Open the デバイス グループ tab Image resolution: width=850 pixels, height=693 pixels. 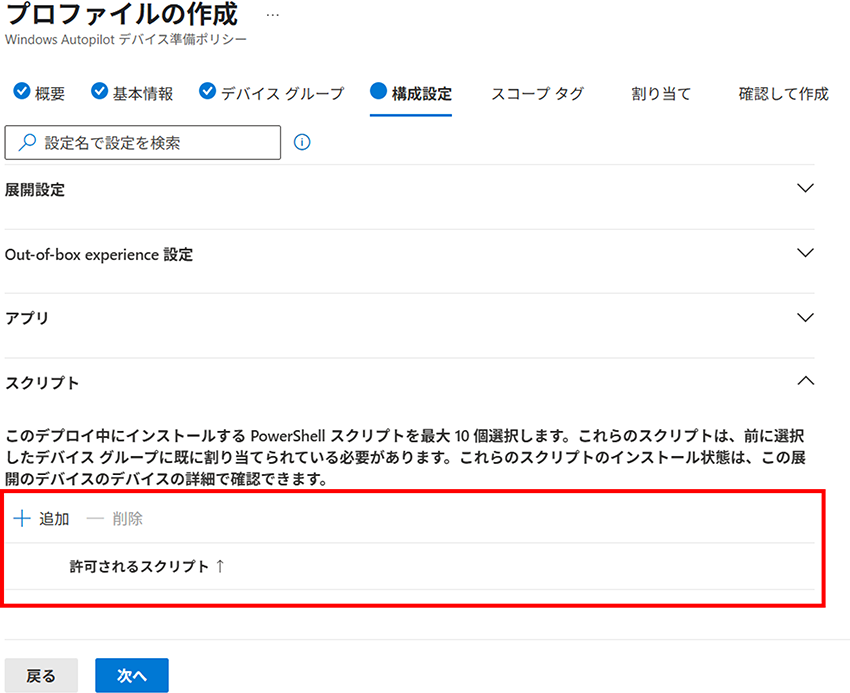pos(272,93)
